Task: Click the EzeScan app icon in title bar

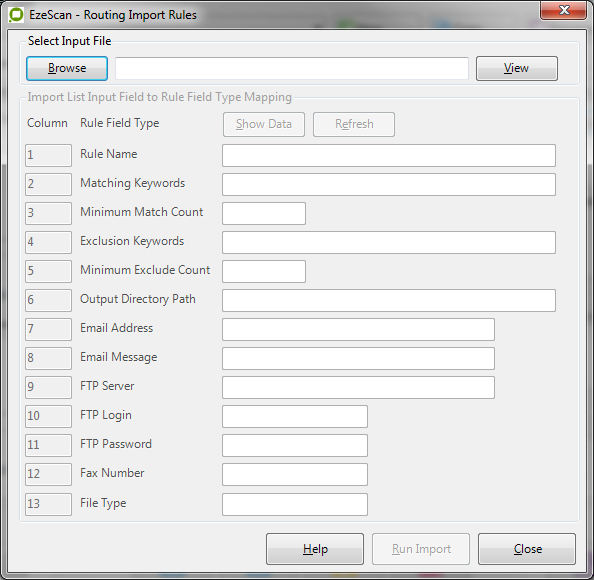Action: (16, 15)
